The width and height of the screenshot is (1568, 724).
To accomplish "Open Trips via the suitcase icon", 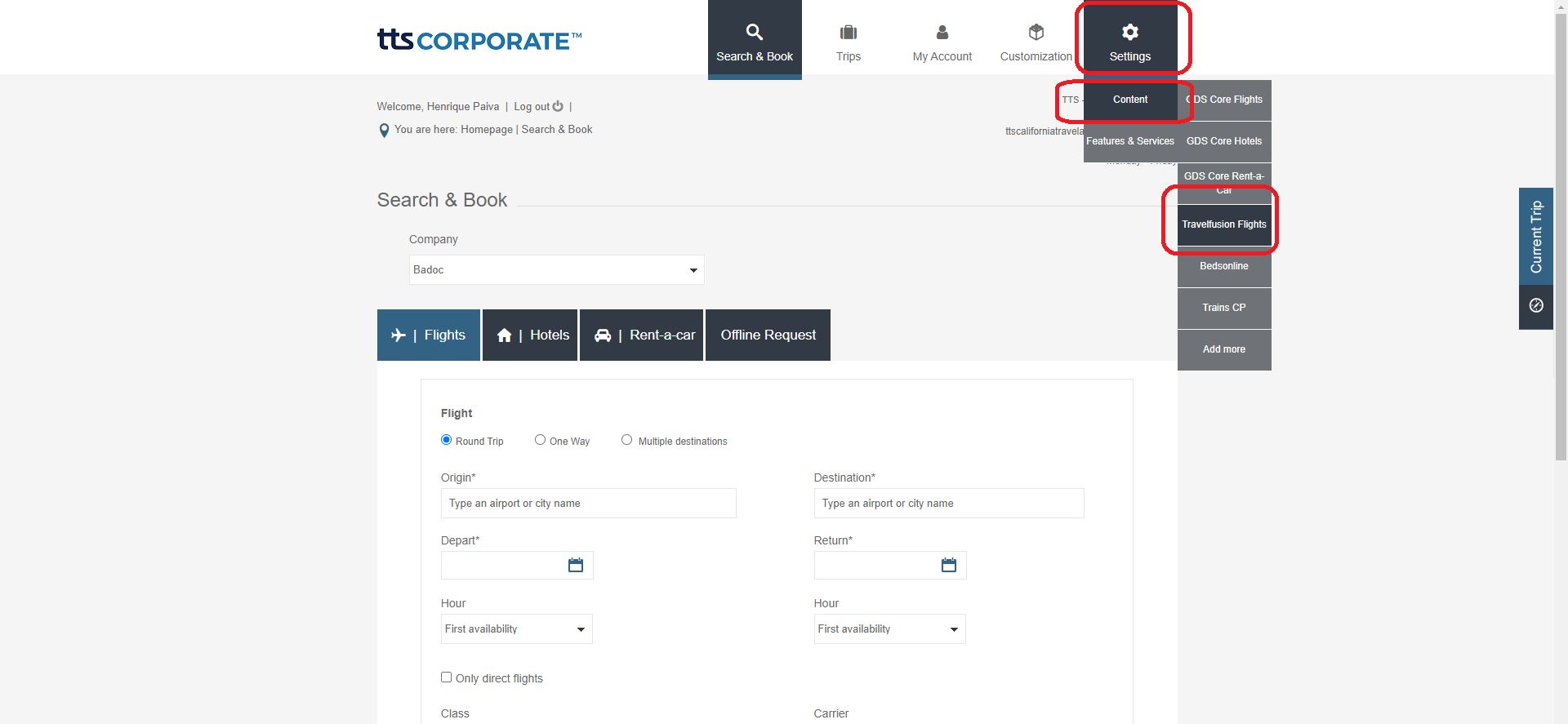I will point(848,33).
